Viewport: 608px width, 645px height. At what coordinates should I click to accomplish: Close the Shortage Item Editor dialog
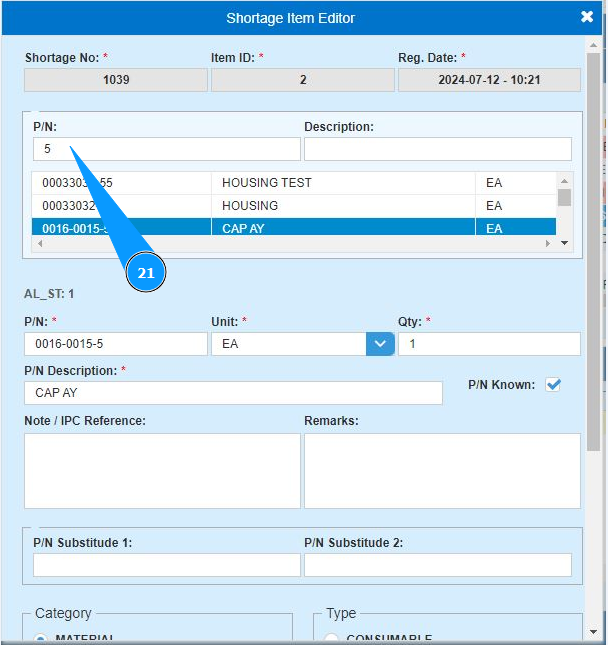click(587, 17)
